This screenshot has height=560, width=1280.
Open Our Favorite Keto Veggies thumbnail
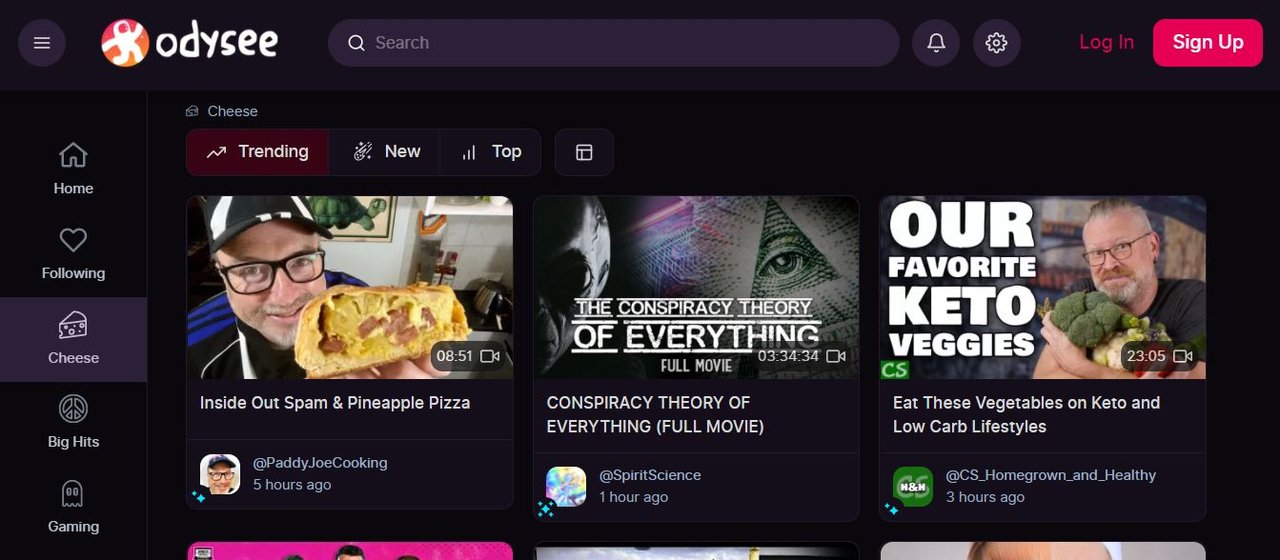click(1042, 287)
